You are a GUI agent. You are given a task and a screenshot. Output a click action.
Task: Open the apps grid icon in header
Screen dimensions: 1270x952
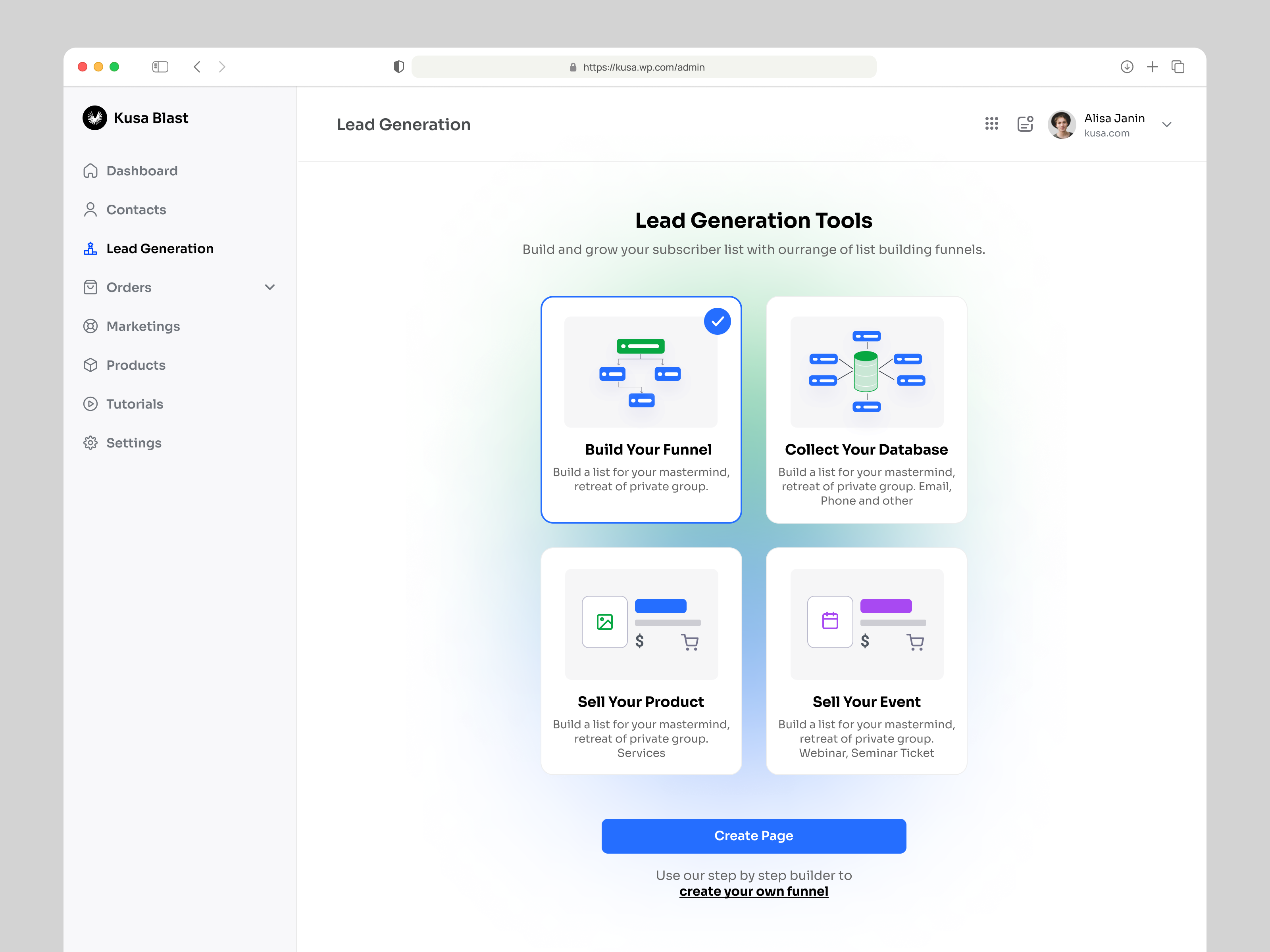coord(991,124)
